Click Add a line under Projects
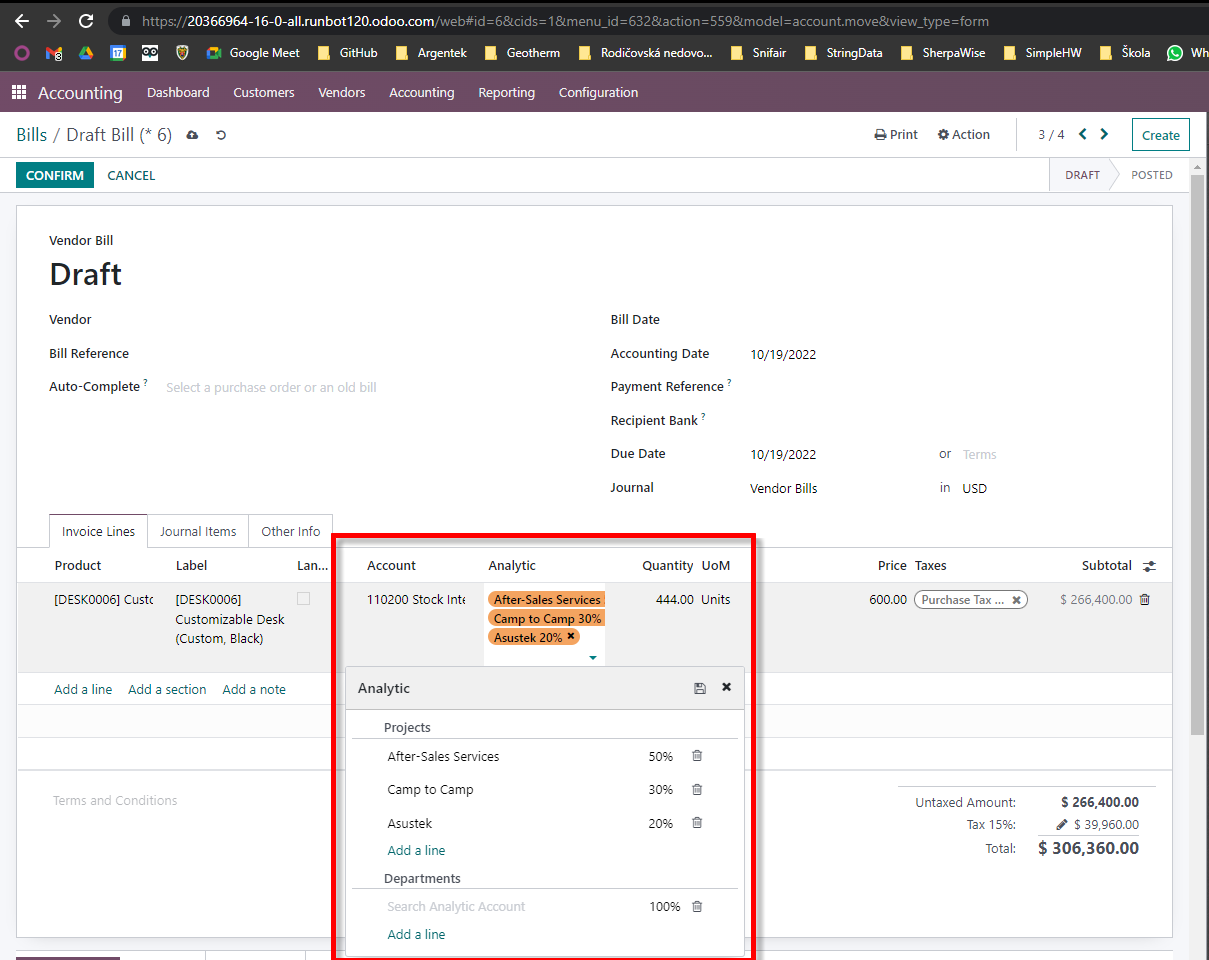Image resolution: width=1209 pixels, height=960 pixels. [416, 851]
